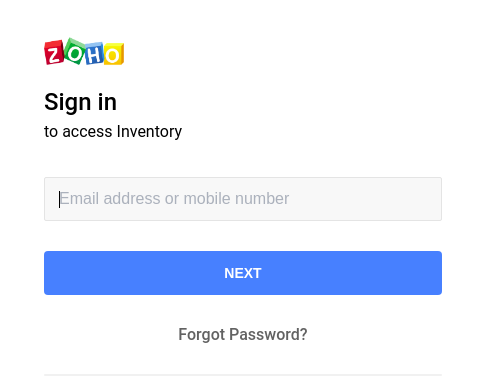Place cursor in the email placeholder text
Image resolution: width=487 pixels, height=378 pixels.
click(174, 199)
